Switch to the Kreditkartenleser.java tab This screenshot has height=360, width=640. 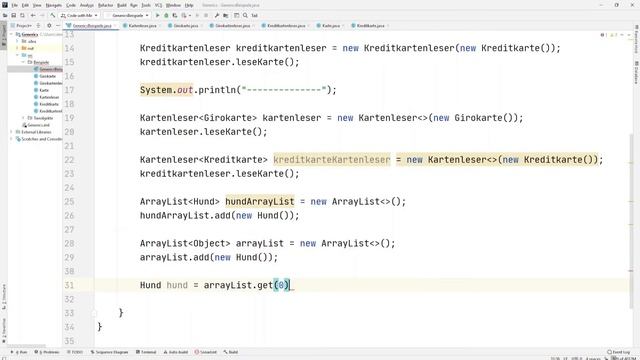pos(285,26)
